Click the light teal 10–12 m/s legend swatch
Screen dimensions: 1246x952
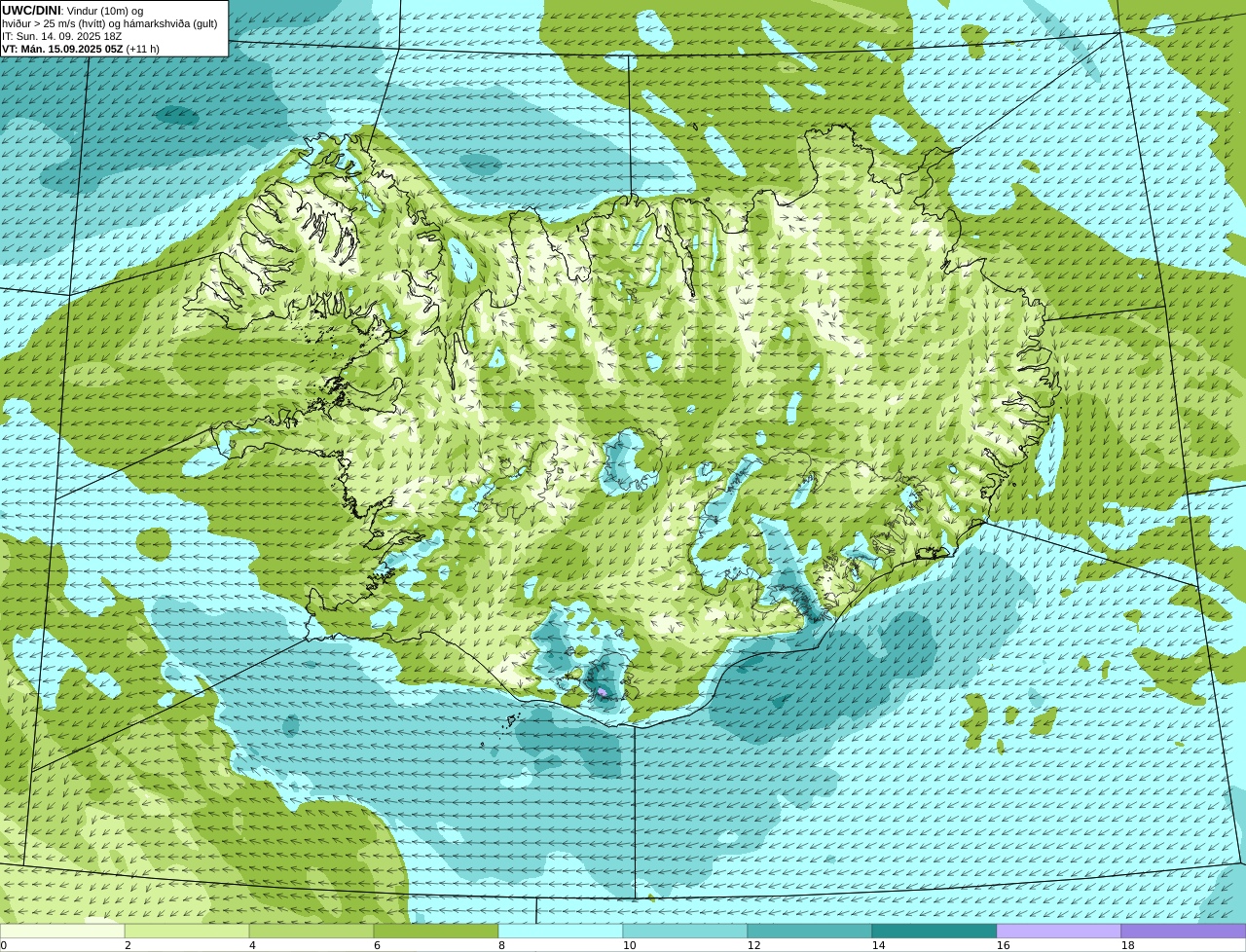point(685,931)
